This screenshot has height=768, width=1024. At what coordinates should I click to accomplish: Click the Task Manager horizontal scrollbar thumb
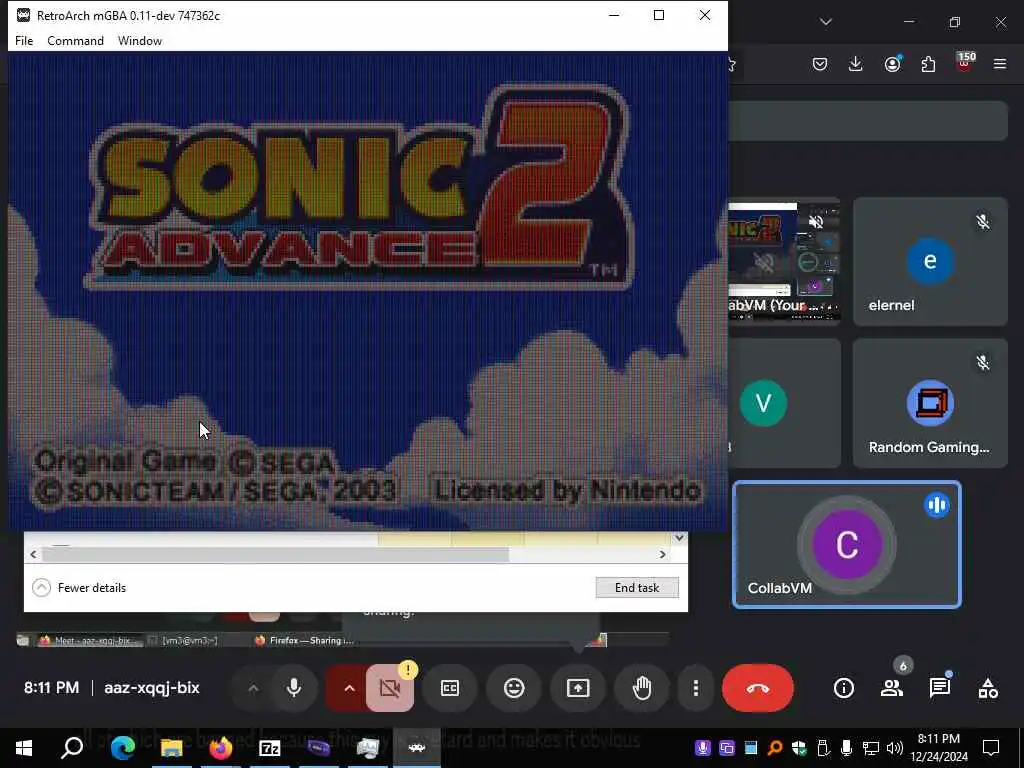[275, 554]
